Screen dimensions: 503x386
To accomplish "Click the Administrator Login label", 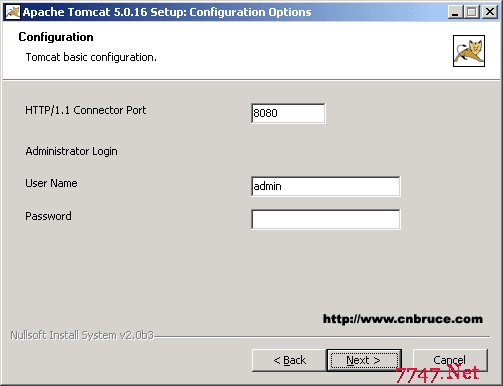I will [71, 151].
